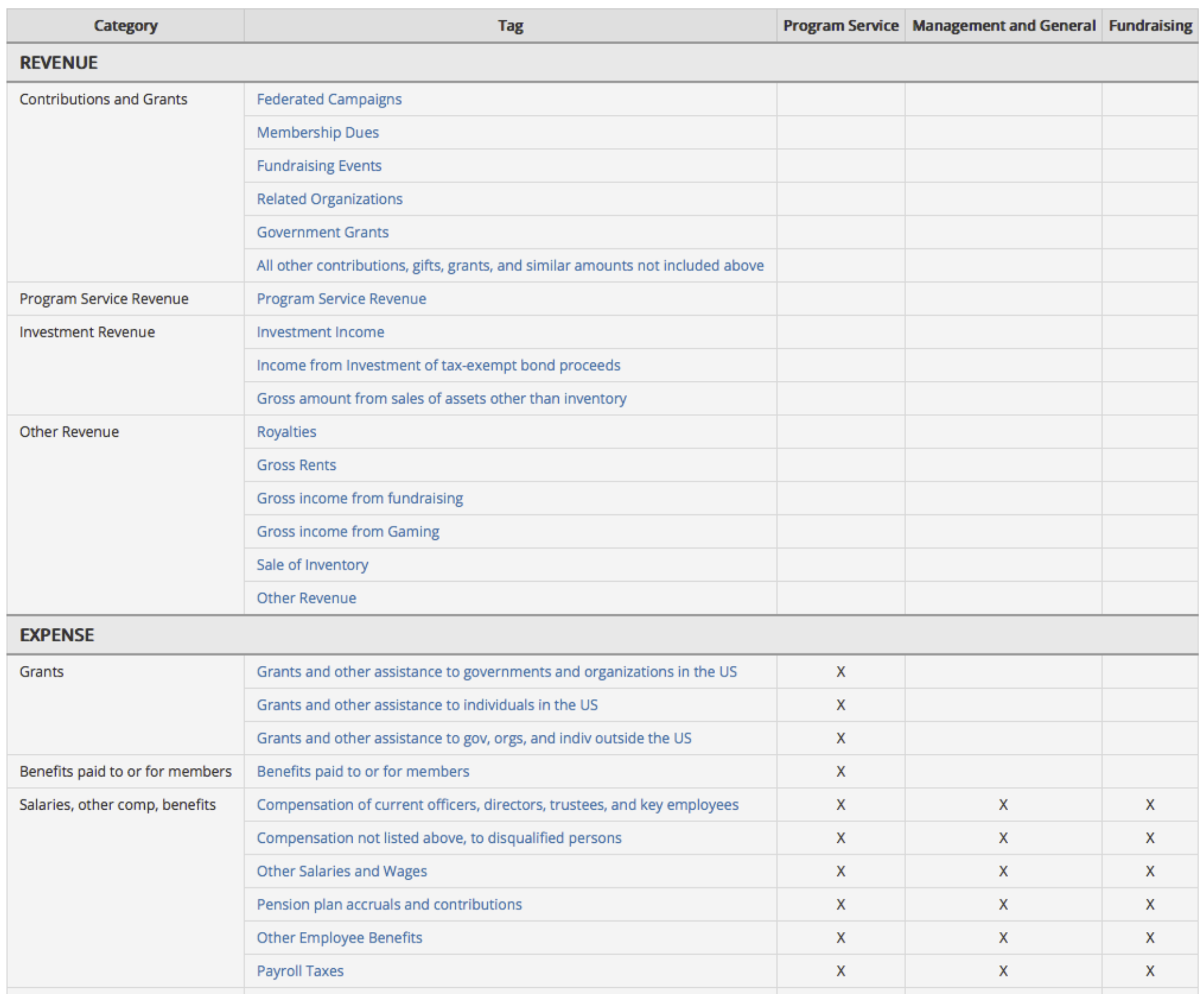This screenshot has width=1204, height=994.
Task: Open the Related Organizations tag link
Action: coord(329,198)
